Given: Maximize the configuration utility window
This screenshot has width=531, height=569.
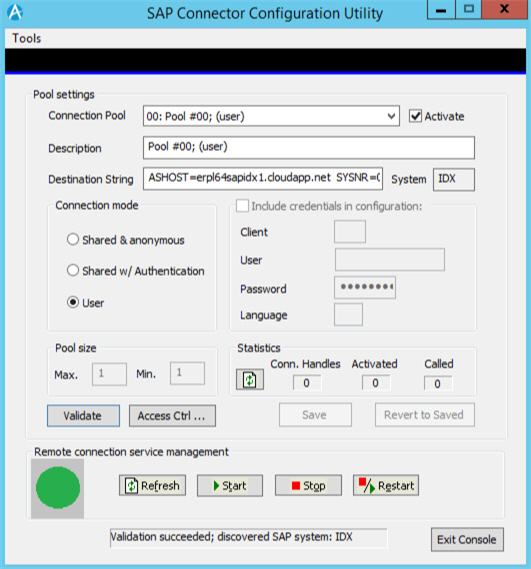Looking at the screenshot, I should coord(469,9).
